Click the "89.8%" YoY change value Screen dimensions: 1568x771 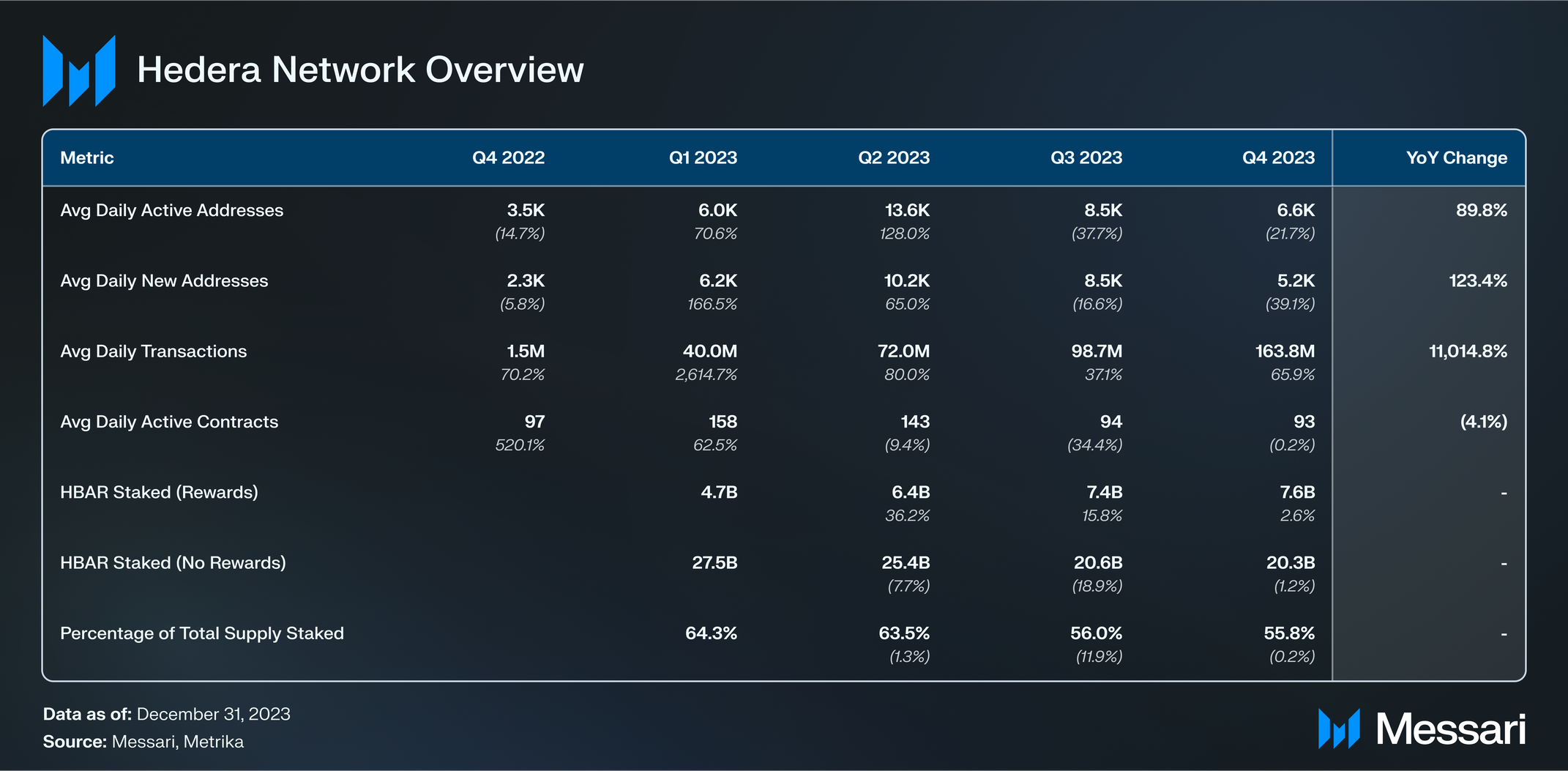tap(1482, 211)
